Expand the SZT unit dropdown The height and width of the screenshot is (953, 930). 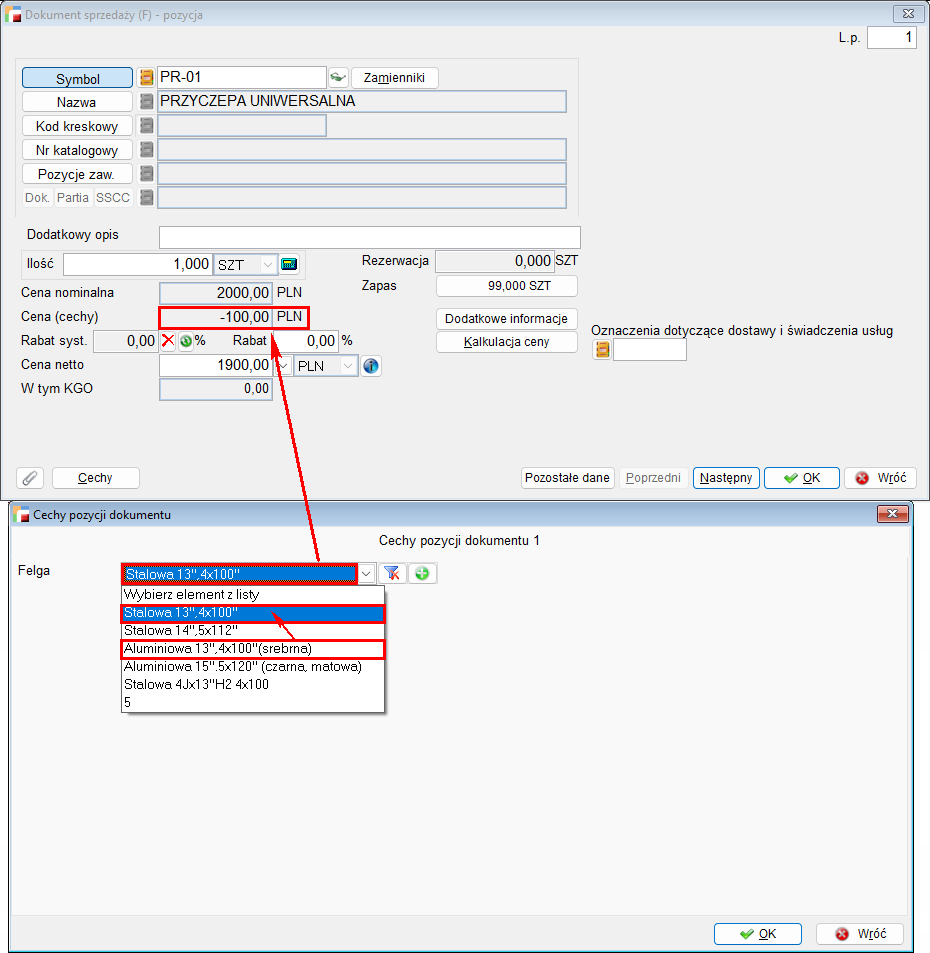pos(268,264)
